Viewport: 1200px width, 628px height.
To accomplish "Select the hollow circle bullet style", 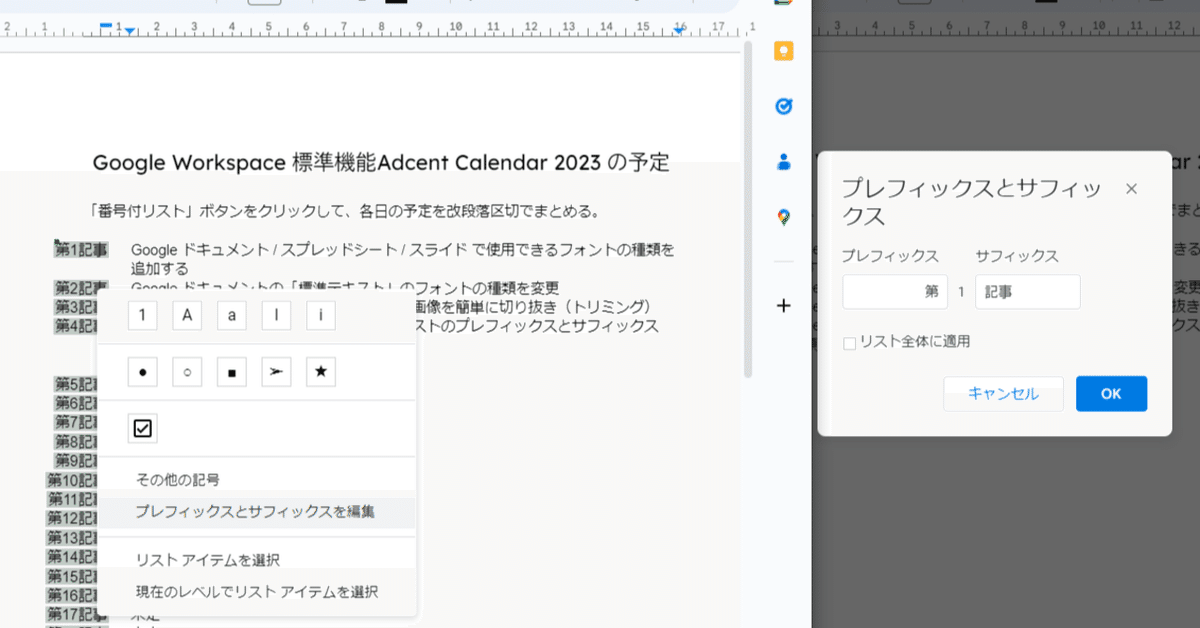I will click(186, 371).
